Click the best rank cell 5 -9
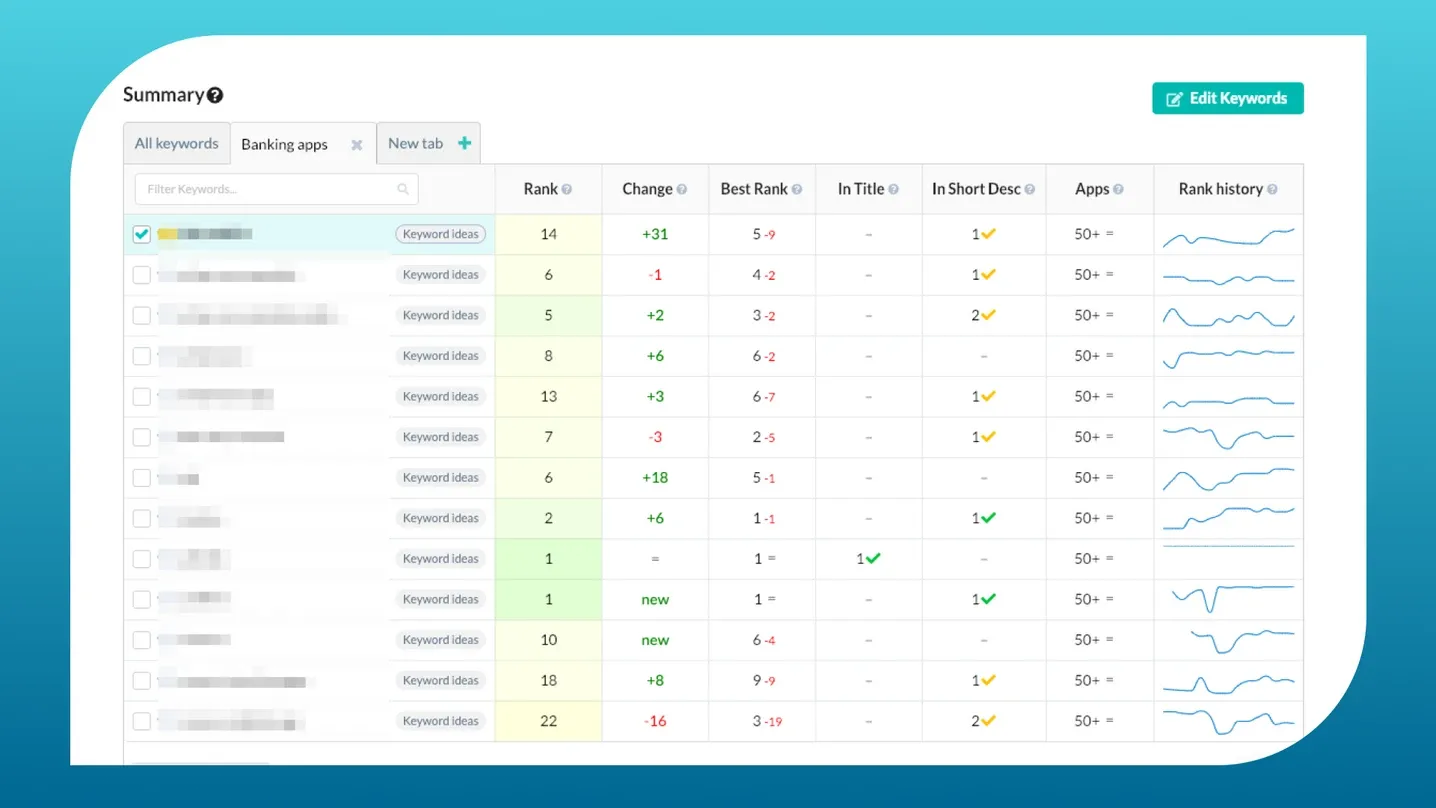 point(764,234)
